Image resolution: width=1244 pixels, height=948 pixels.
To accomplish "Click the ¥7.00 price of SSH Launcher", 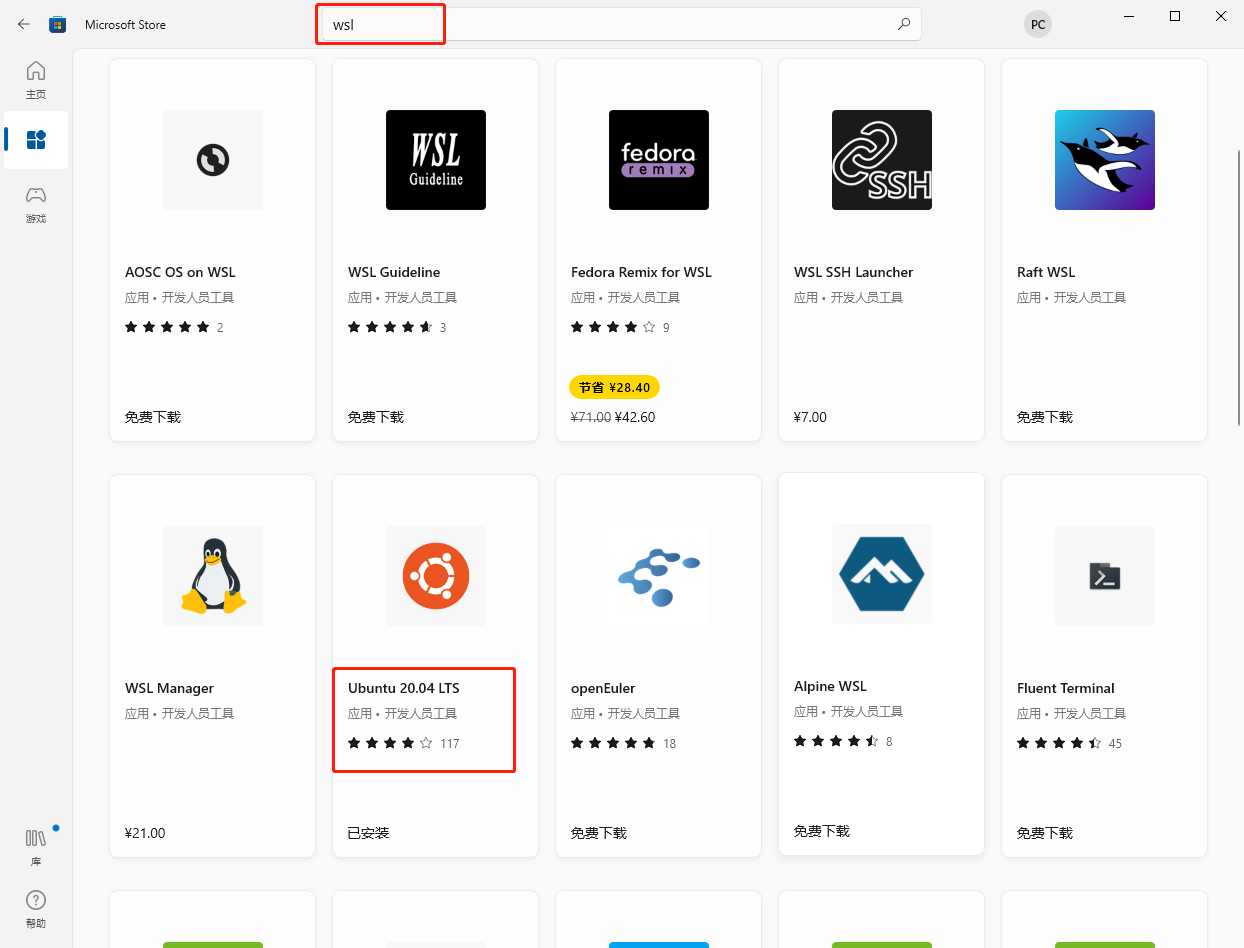I will pyautogui.click(x=810, y=417).
